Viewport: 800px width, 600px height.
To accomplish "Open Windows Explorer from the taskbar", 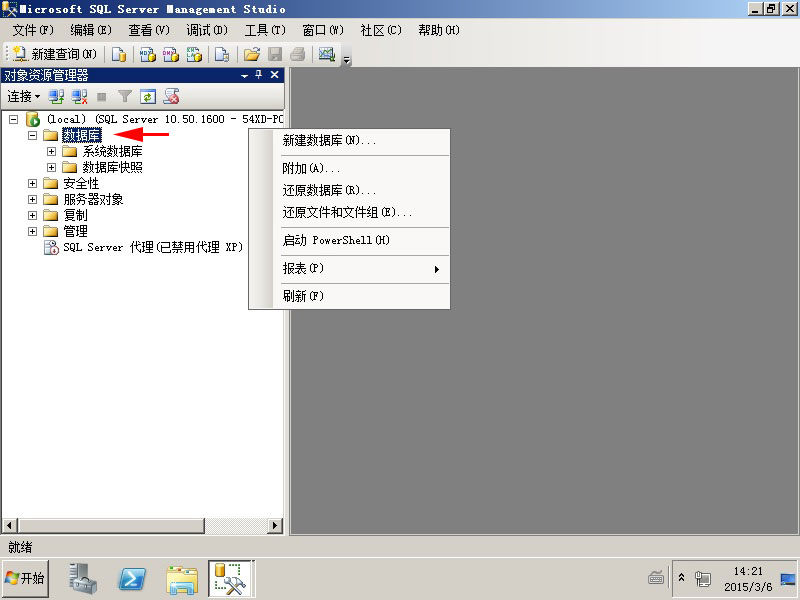I will (182, 578).
